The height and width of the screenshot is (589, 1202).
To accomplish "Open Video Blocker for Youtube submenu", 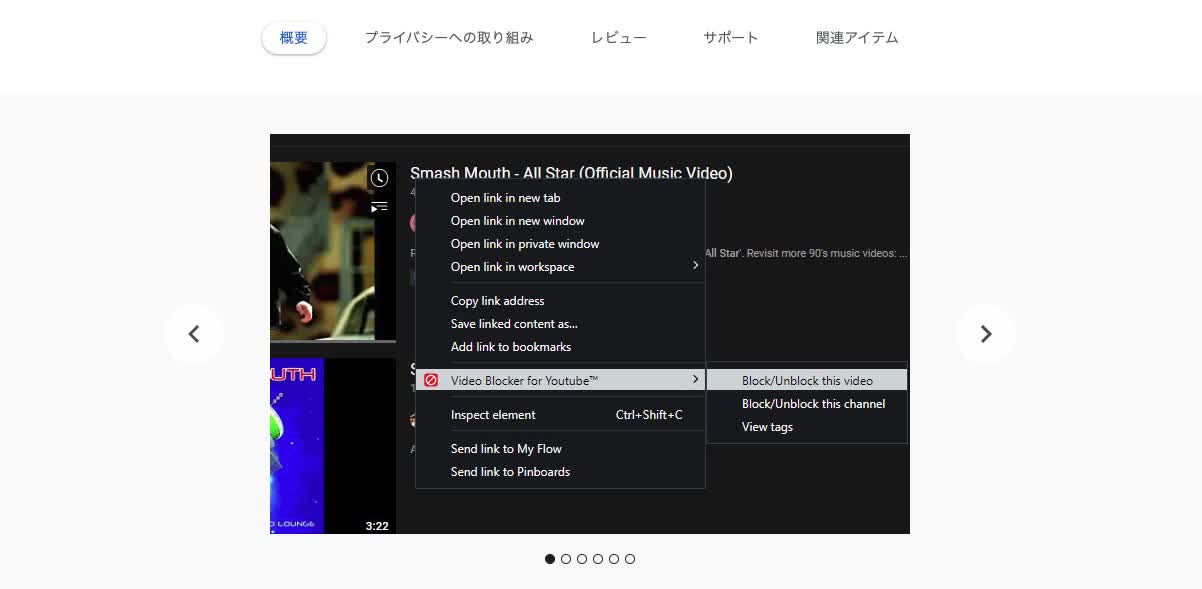I will click(x=560, y=380).
